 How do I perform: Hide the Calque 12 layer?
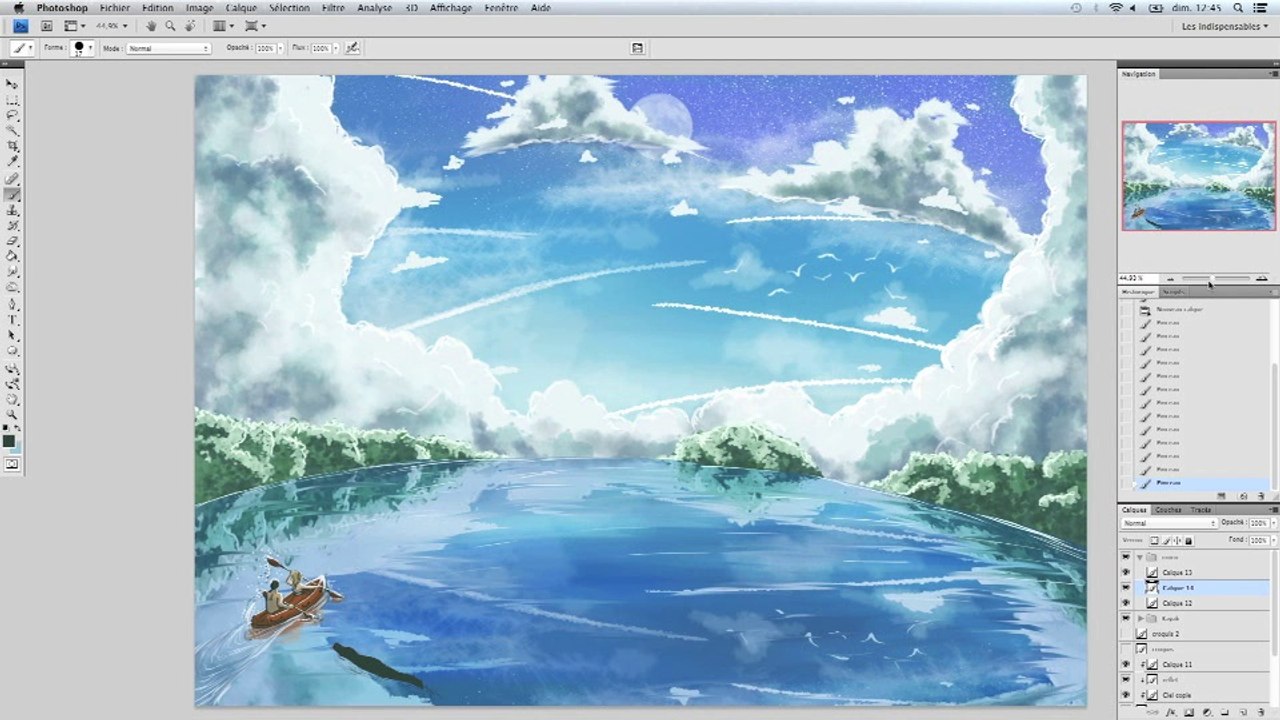(1126, 603)
